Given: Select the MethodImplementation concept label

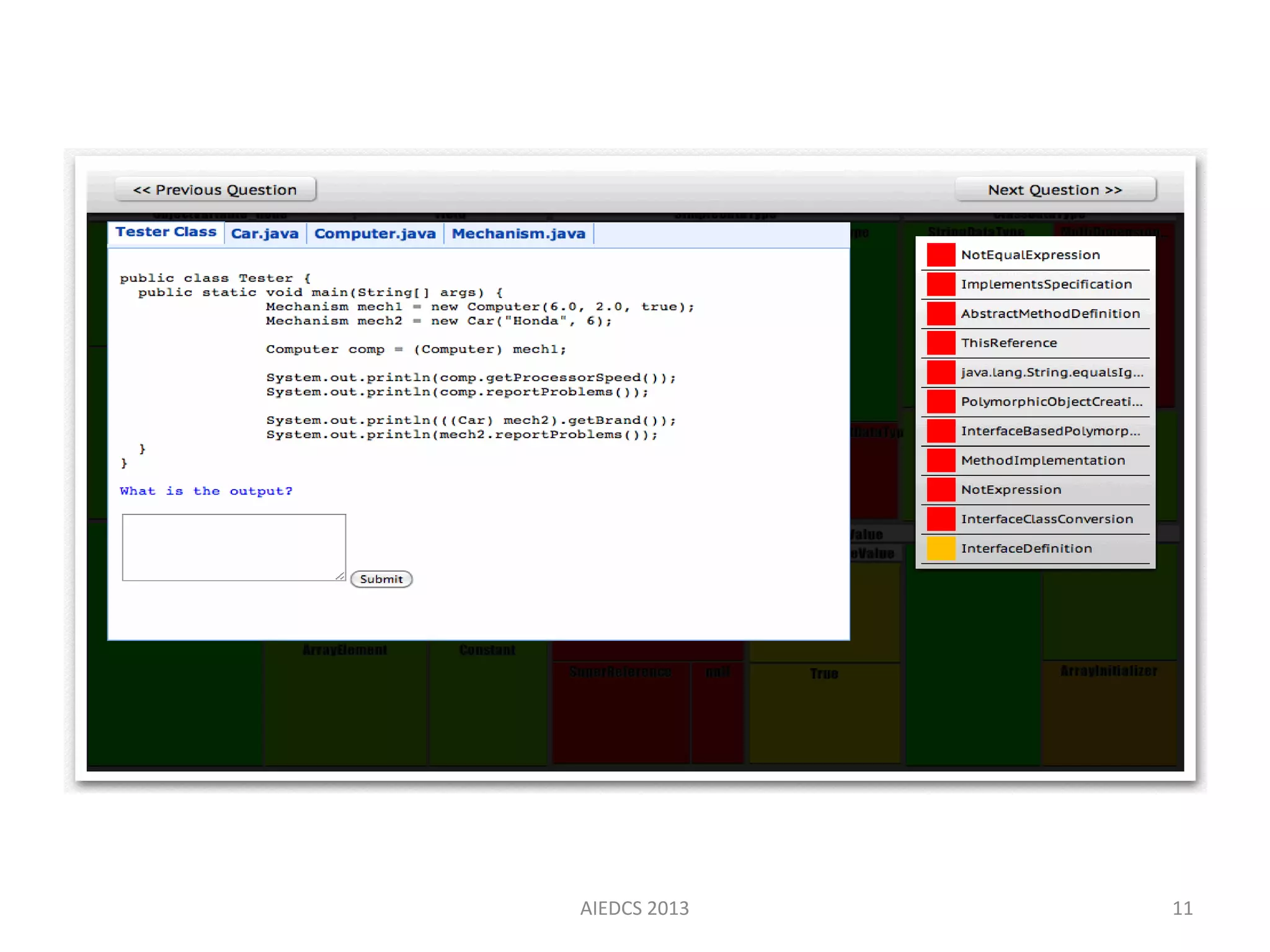Looking at the screenshot, I should click(x=1043, y=460).
